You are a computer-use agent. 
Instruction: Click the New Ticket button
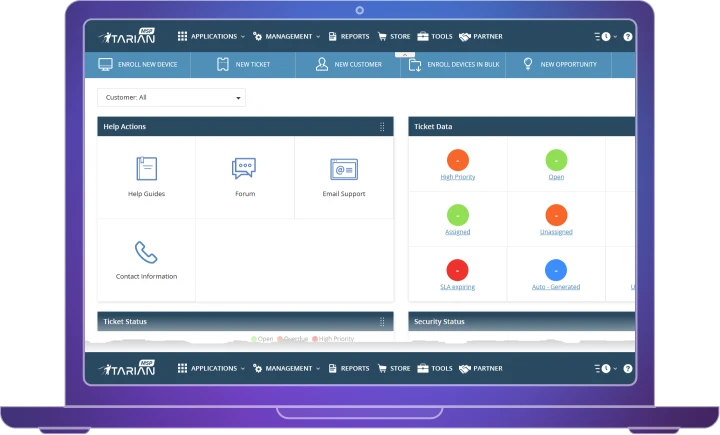pos(243,64)
